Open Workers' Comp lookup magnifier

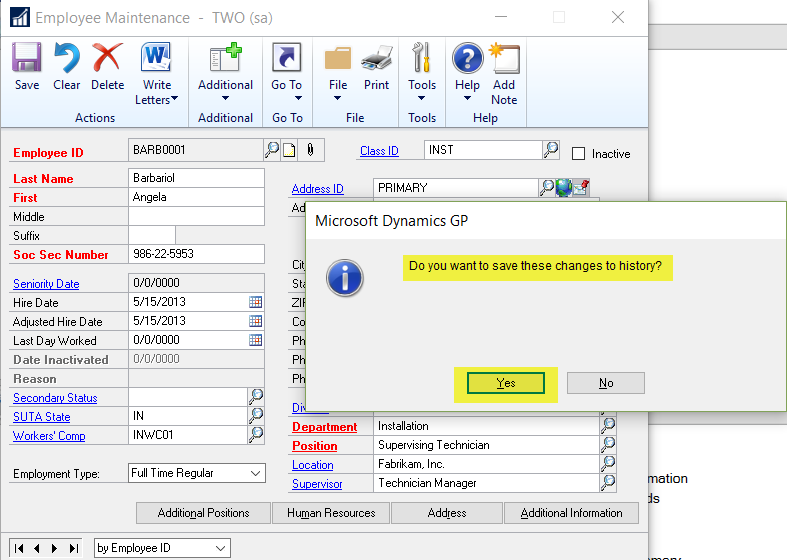(x=256, y=435)
